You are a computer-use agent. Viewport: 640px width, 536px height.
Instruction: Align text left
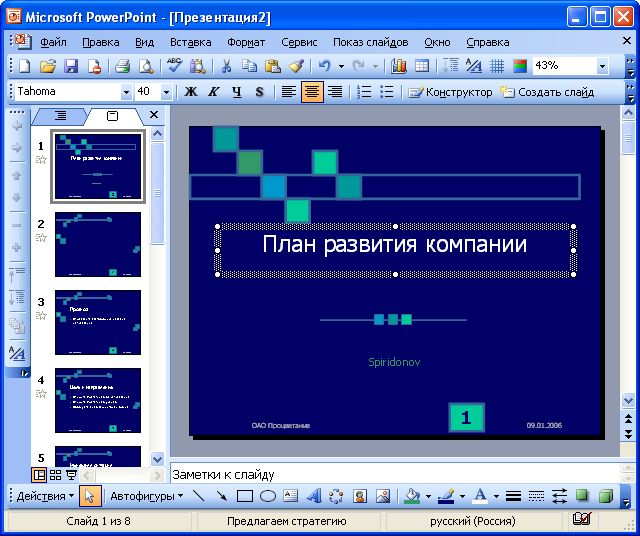point(289,92)
